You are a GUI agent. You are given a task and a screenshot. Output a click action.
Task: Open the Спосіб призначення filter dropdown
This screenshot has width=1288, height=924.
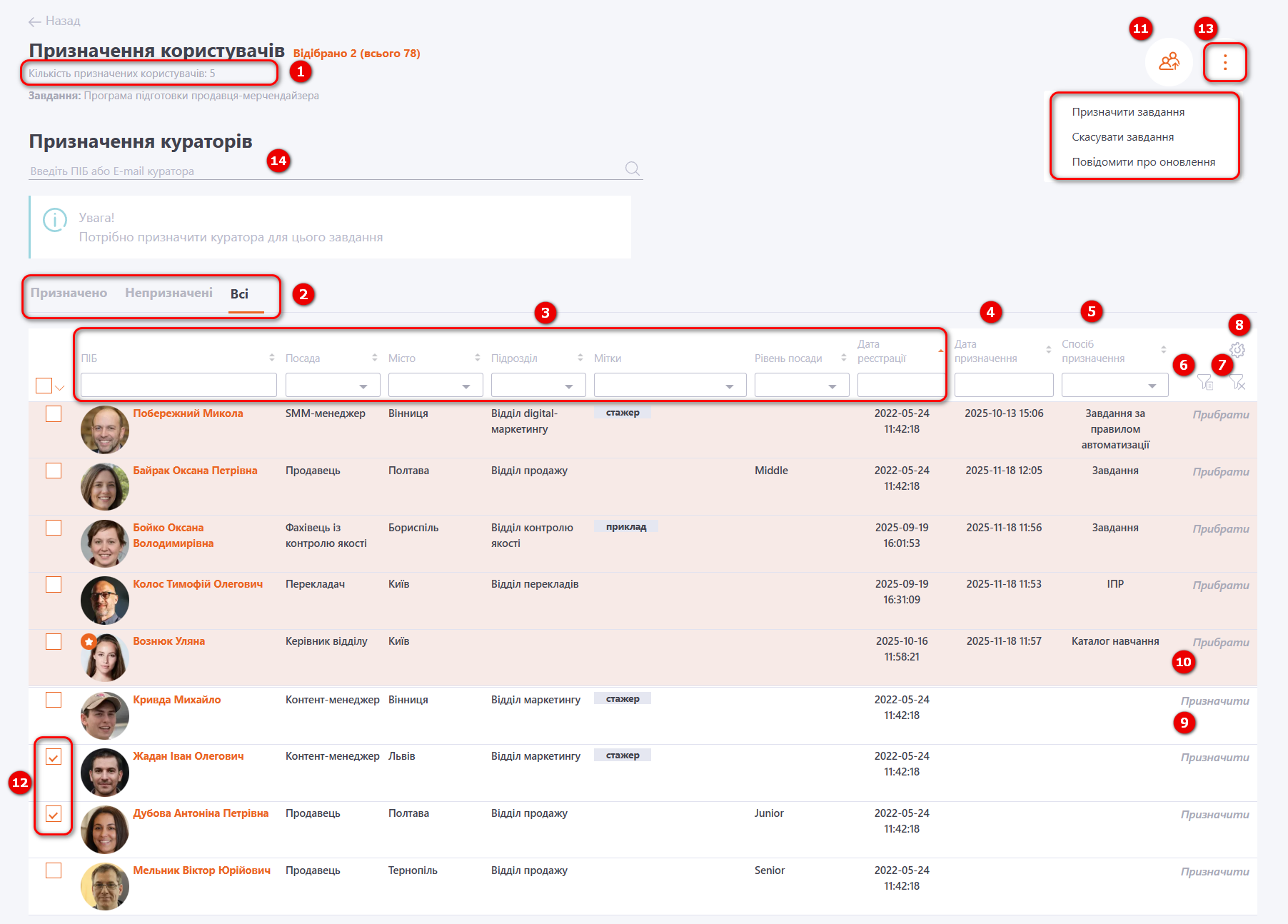pos(1114,386)
